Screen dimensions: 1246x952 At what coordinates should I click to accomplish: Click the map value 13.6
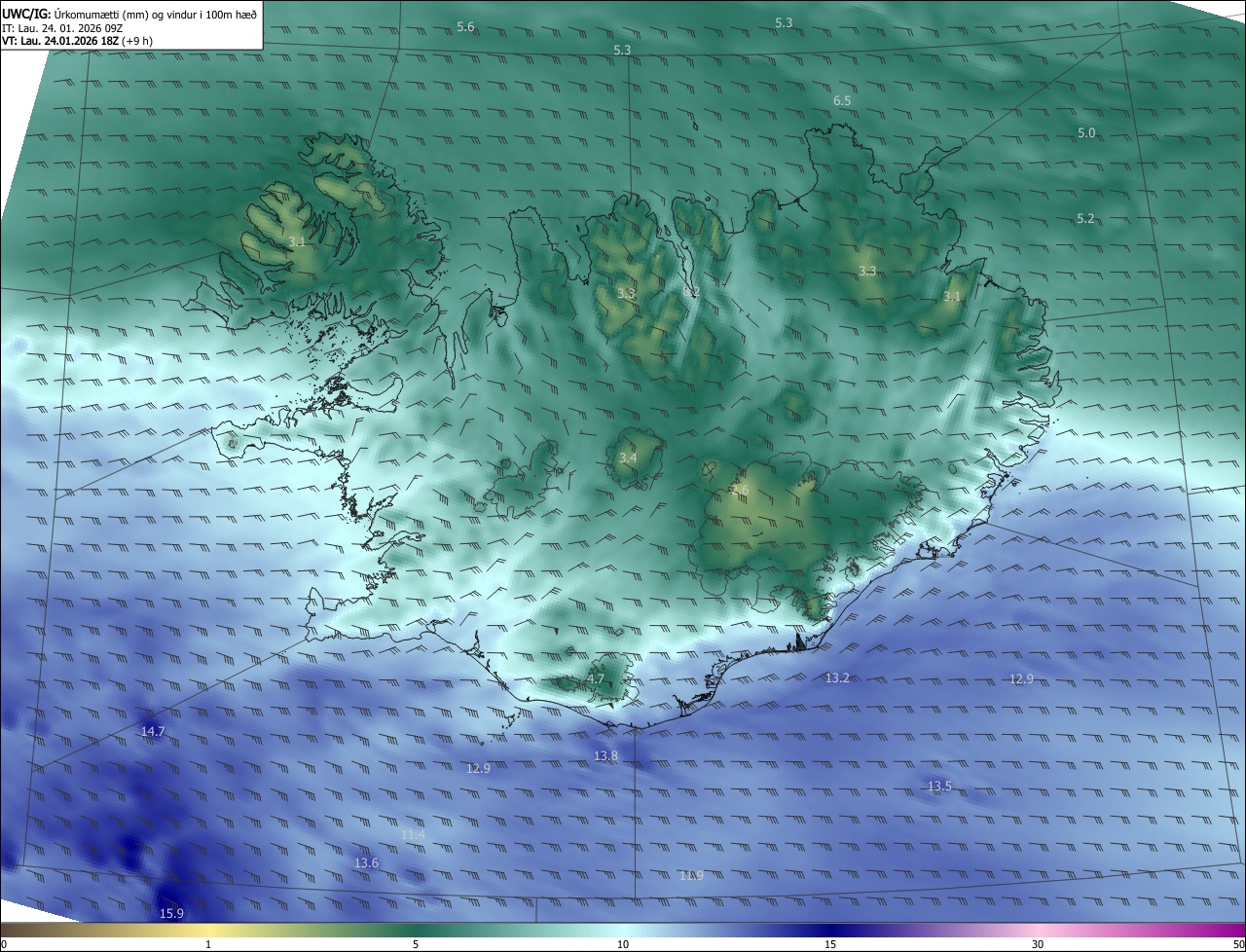point(366,863)
